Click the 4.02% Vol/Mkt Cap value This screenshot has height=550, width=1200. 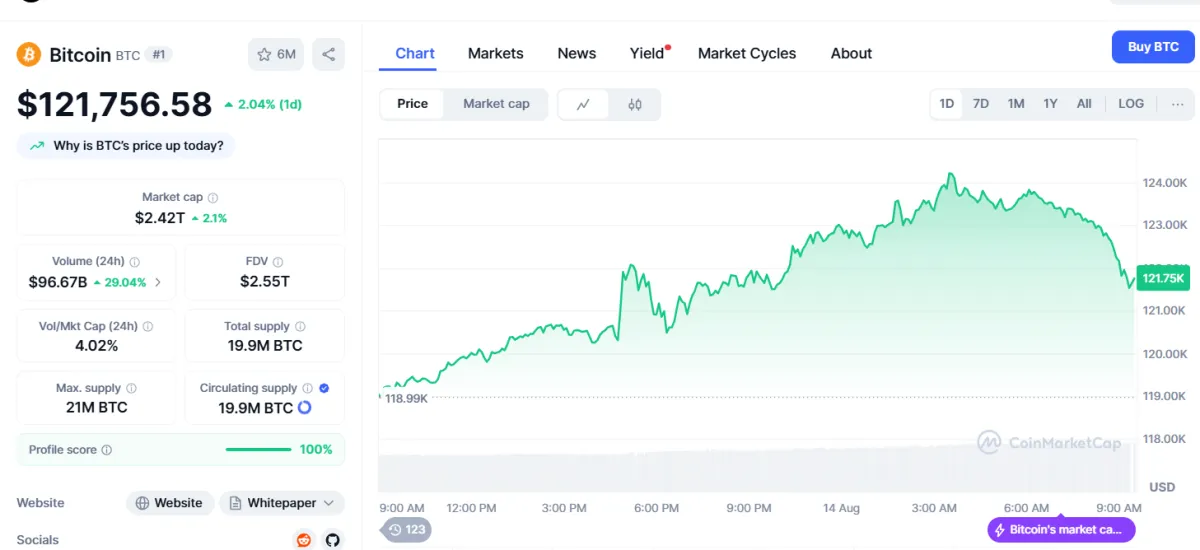(97, 346)
